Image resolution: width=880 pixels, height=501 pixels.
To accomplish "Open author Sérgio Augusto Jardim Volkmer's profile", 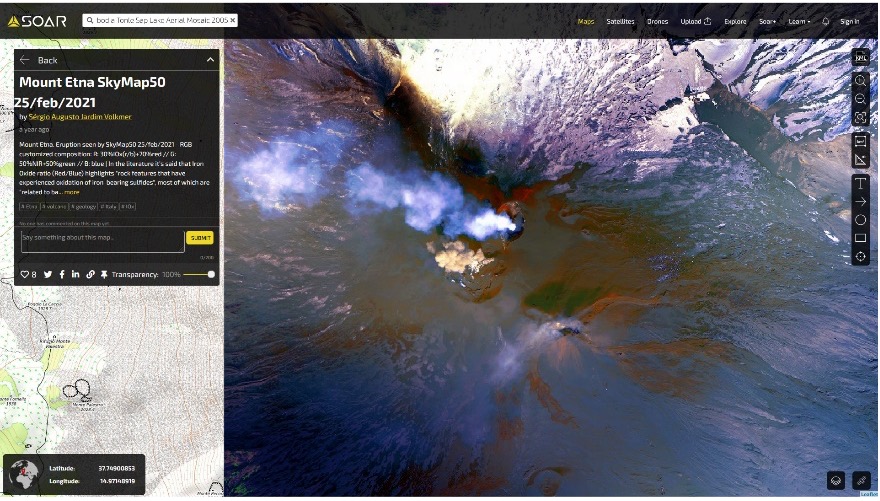I will click(x=80, y=117).
